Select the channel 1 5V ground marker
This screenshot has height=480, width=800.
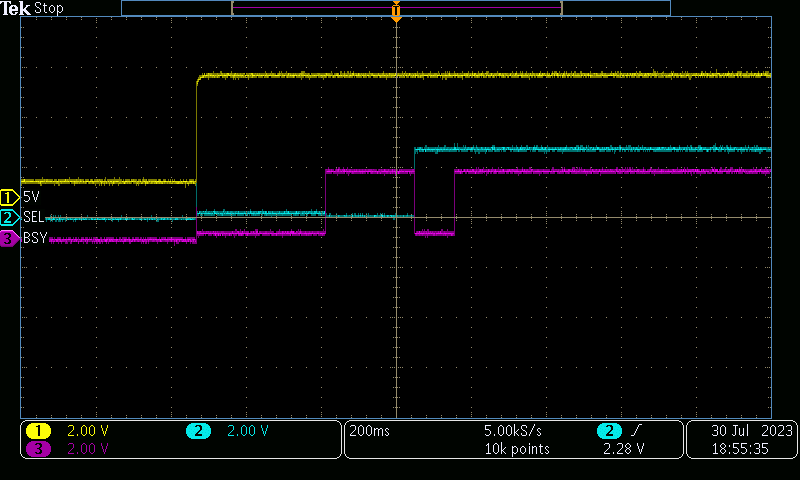tap(10, 197)
